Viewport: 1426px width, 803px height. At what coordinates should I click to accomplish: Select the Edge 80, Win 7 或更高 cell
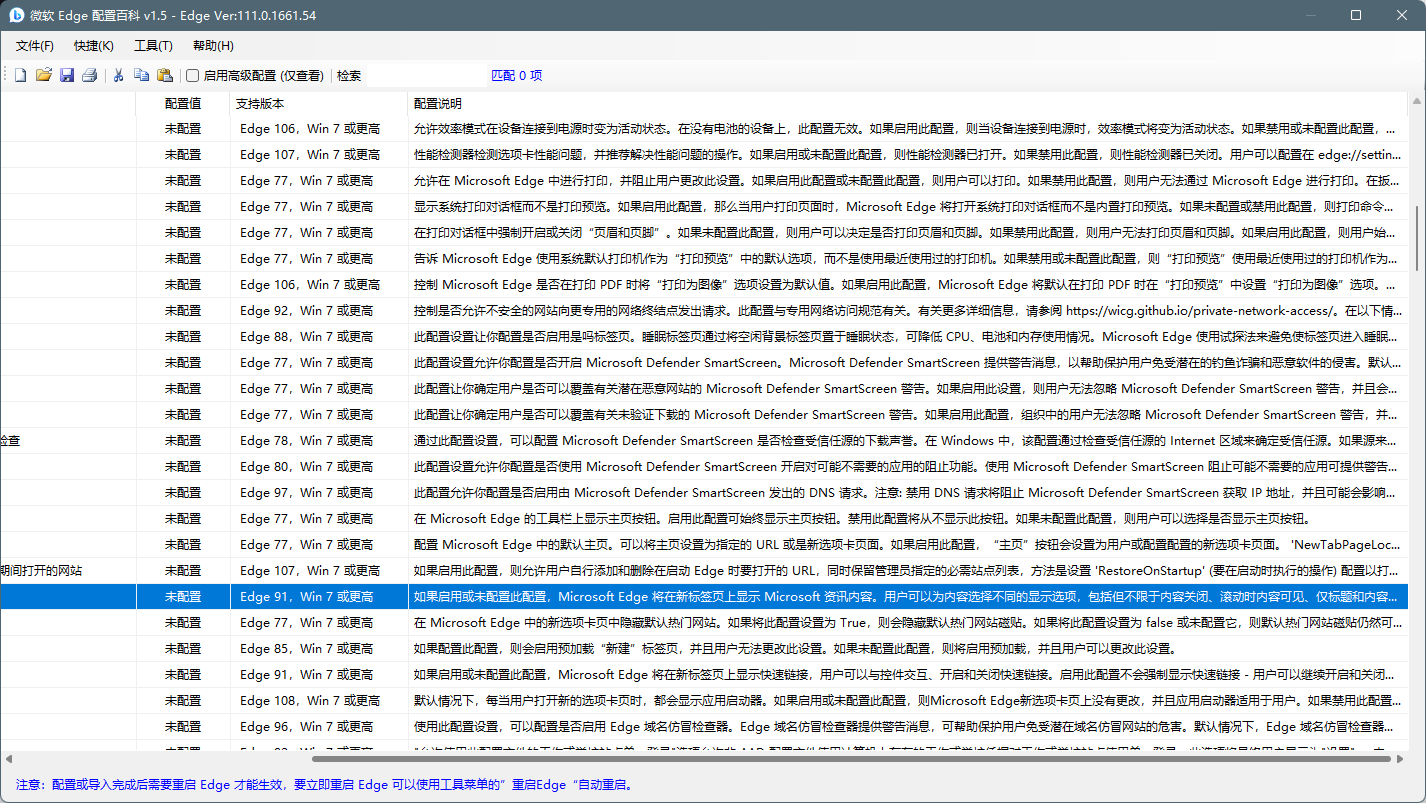319,466
